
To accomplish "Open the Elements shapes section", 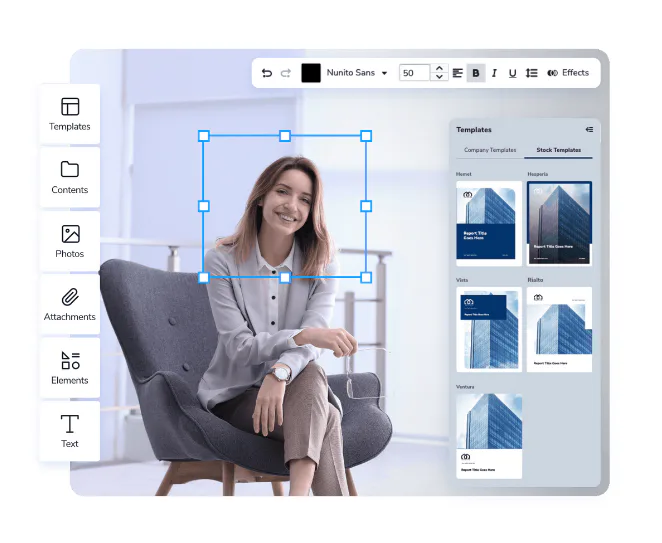I will coord(70,368).
